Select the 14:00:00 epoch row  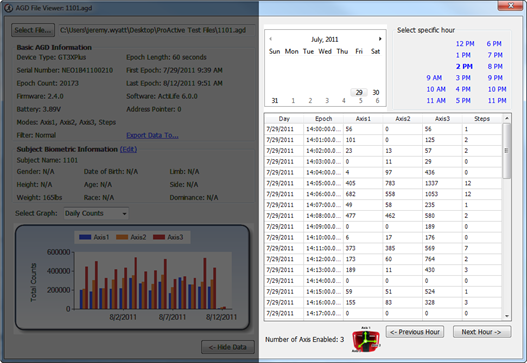coord(383,129)
